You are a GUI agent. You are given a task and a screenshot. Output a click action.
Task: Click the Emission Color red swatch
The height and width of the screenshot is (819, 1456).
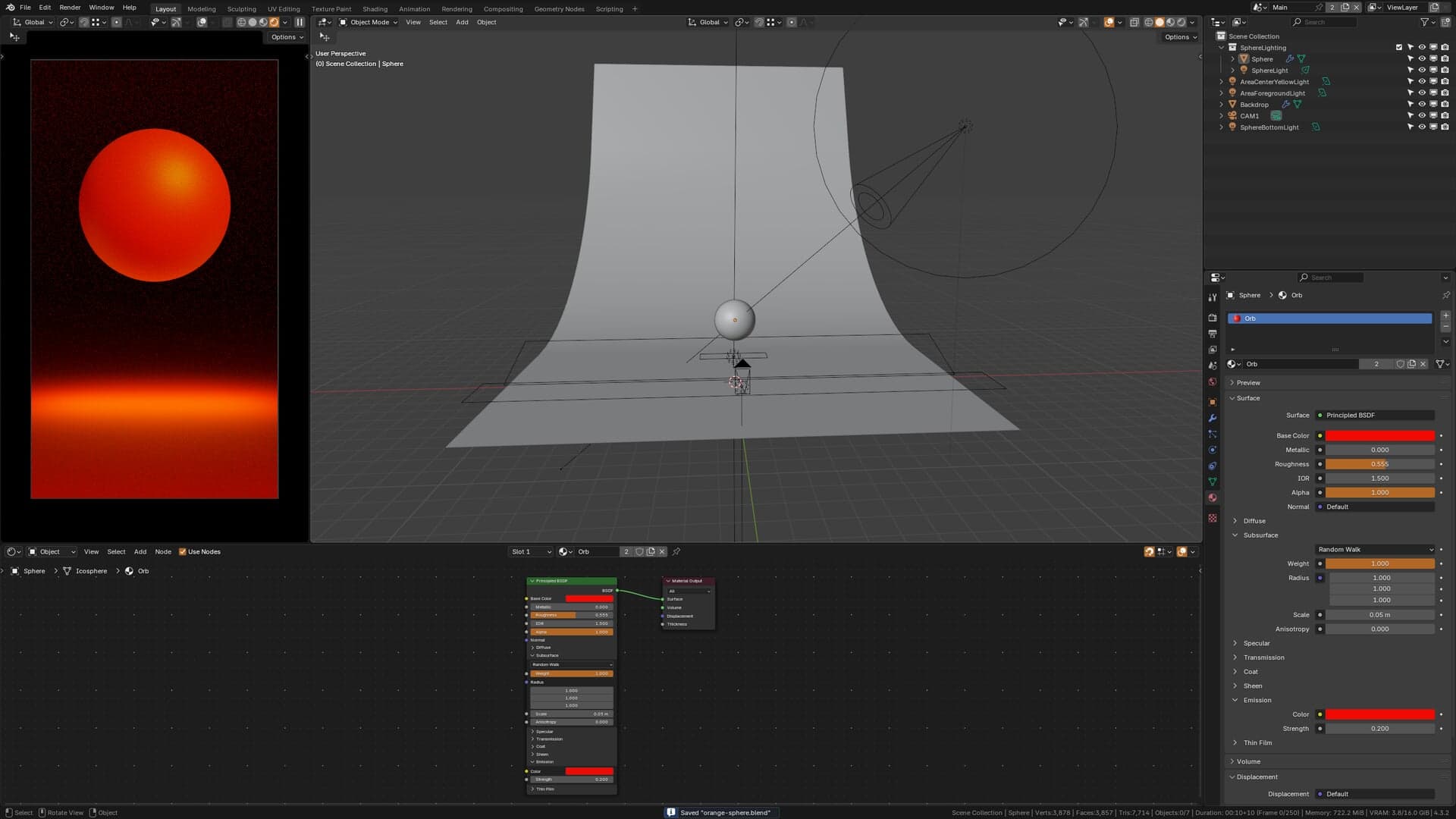point(1380,714)
